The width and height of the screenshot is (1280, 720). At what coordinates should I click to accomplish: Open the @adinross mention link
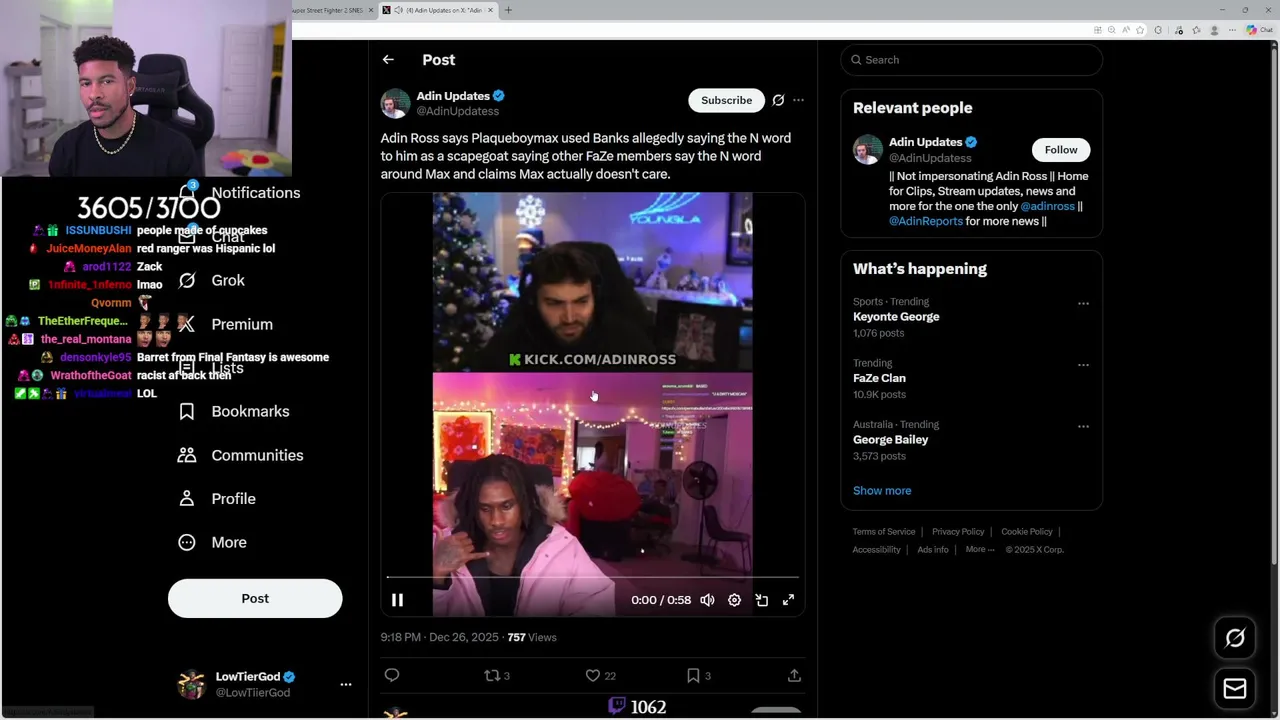(x=1047, y=206)
